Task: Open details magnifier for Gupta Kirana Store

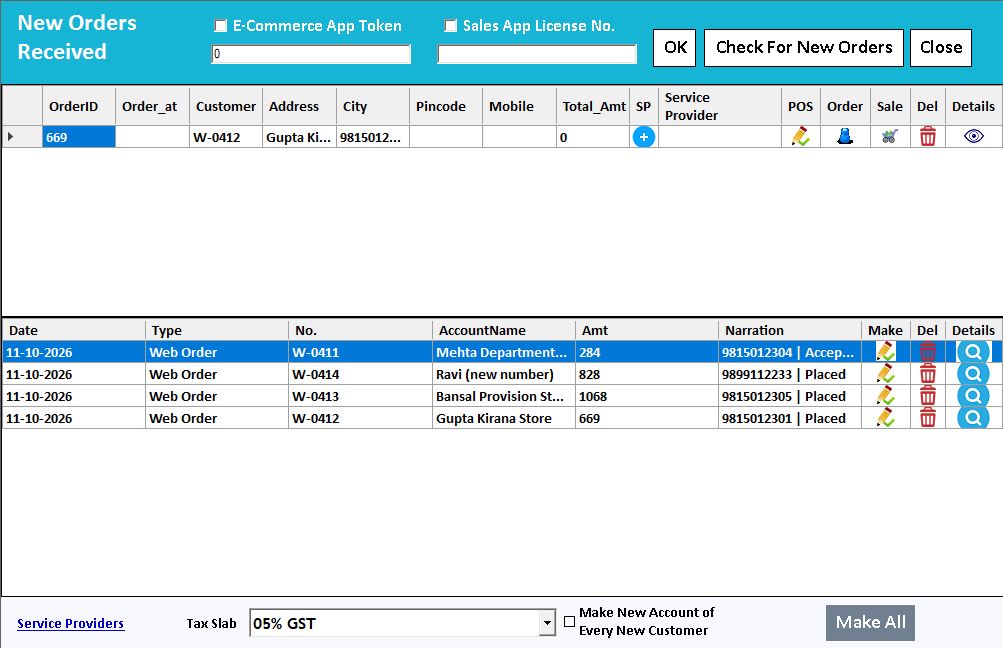Action: [x=973, y=418]
